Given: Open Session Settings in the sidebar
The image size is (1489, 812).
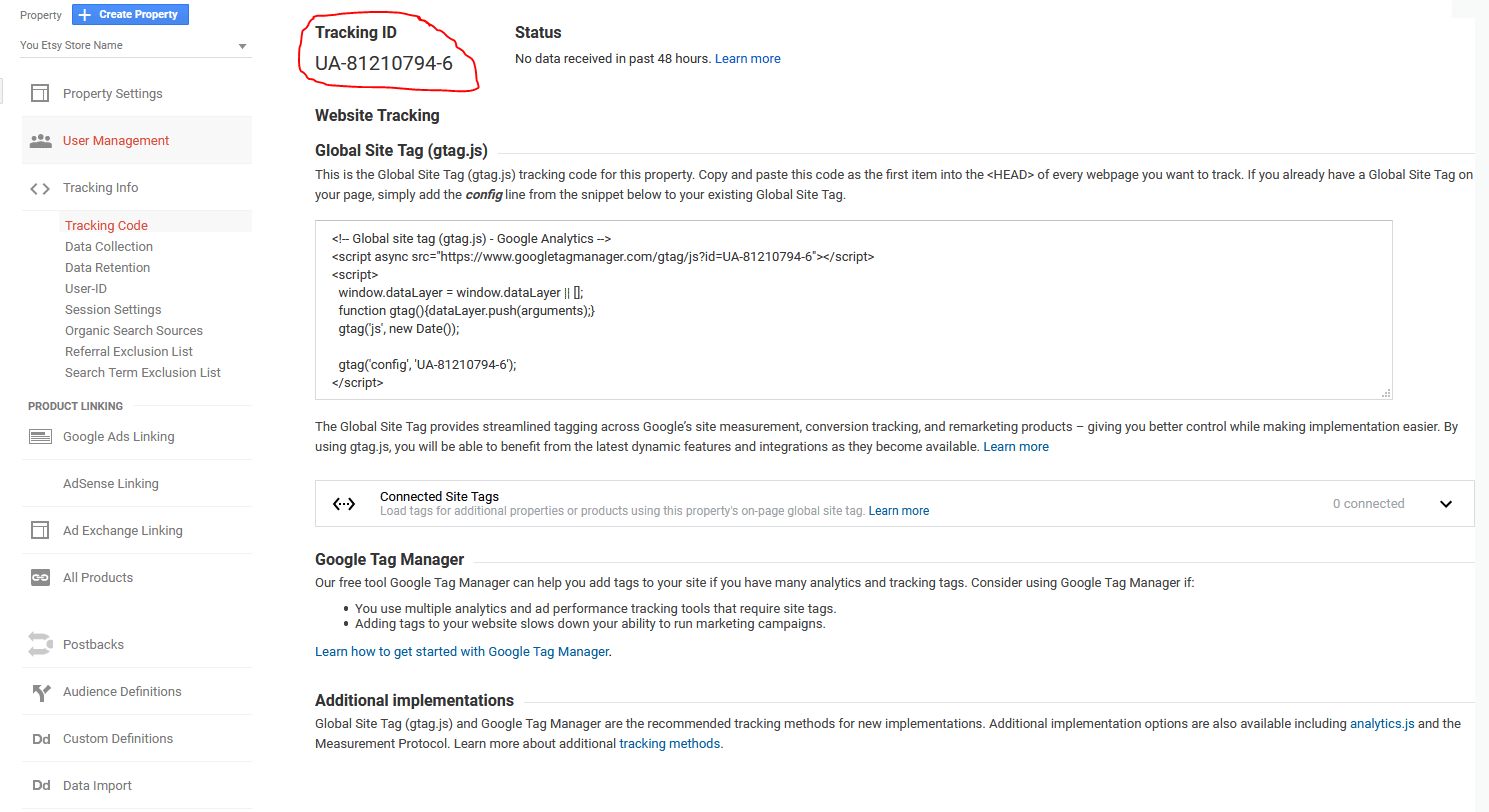Looking at the screenshot, I should (x=113, y=310).
